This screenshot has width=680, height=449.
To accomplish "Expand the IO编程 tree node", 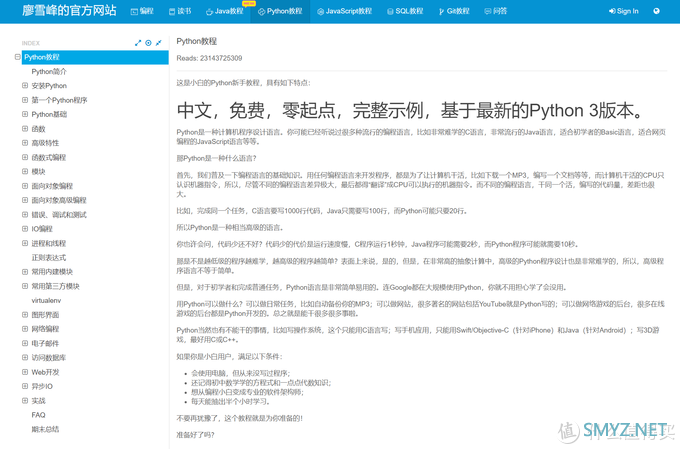I will [x=25, y=229].
